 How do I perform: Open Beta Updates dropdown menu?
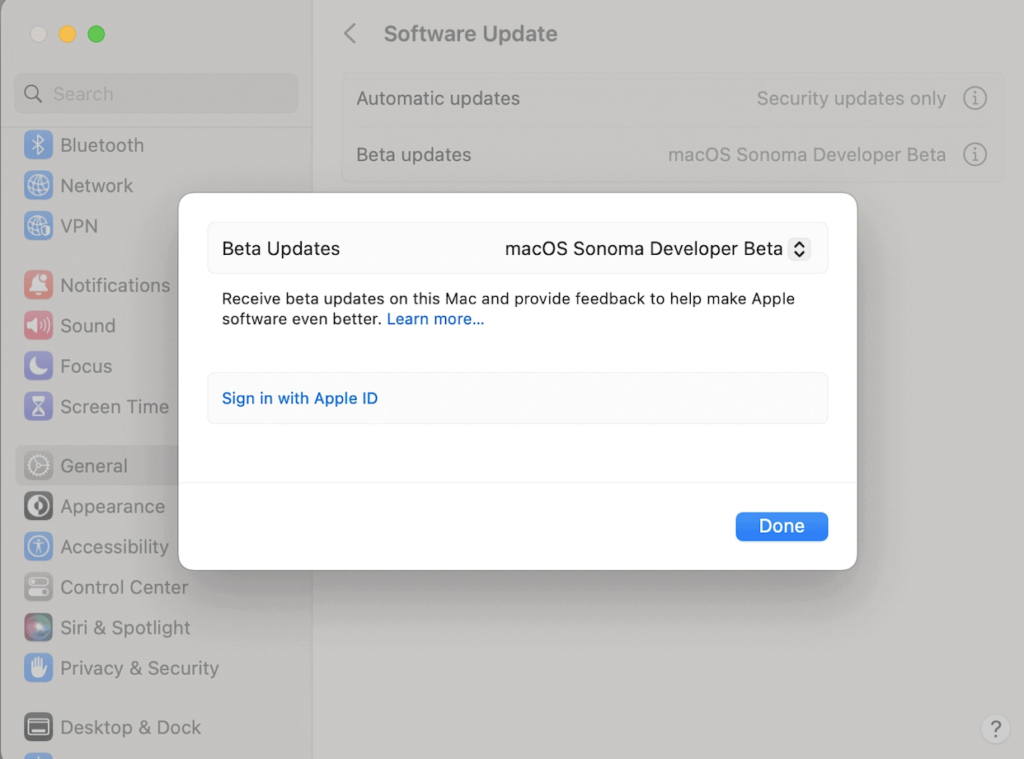click(798, 249)
